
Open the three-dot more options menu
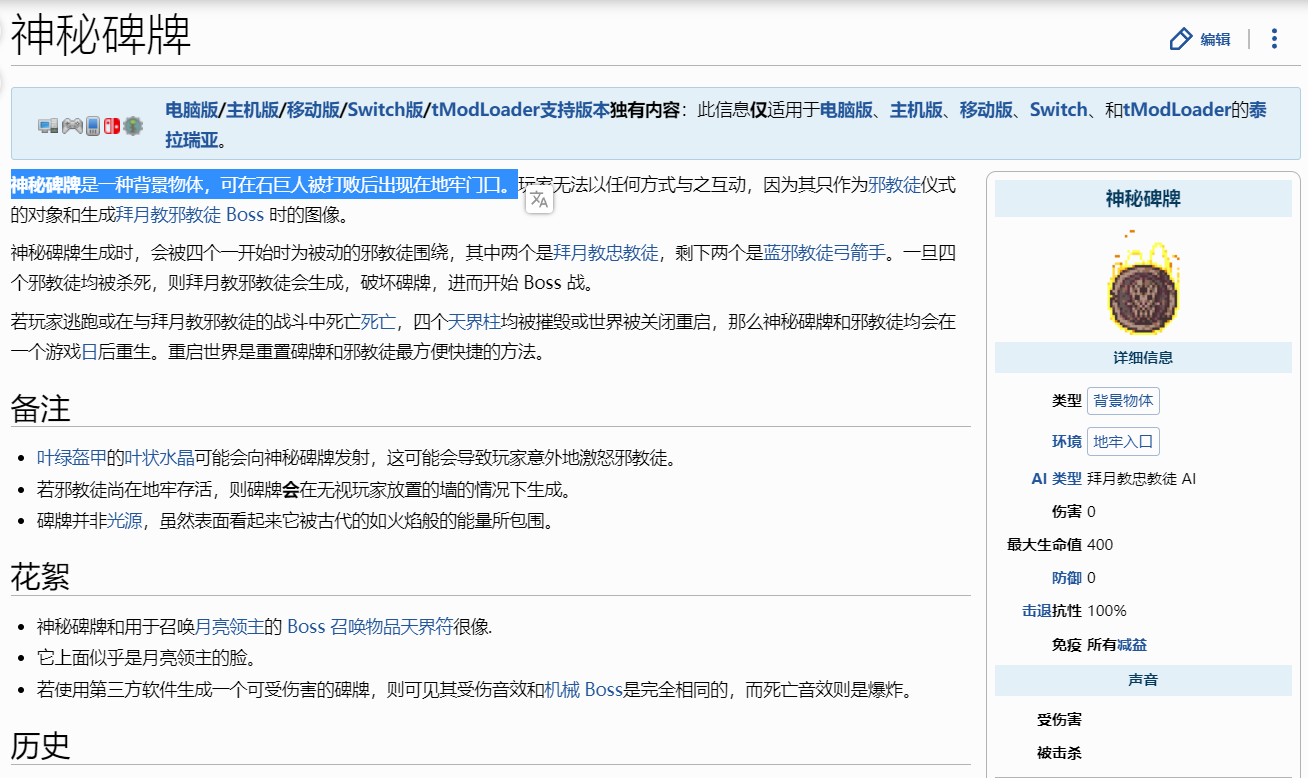(1273, 39)
